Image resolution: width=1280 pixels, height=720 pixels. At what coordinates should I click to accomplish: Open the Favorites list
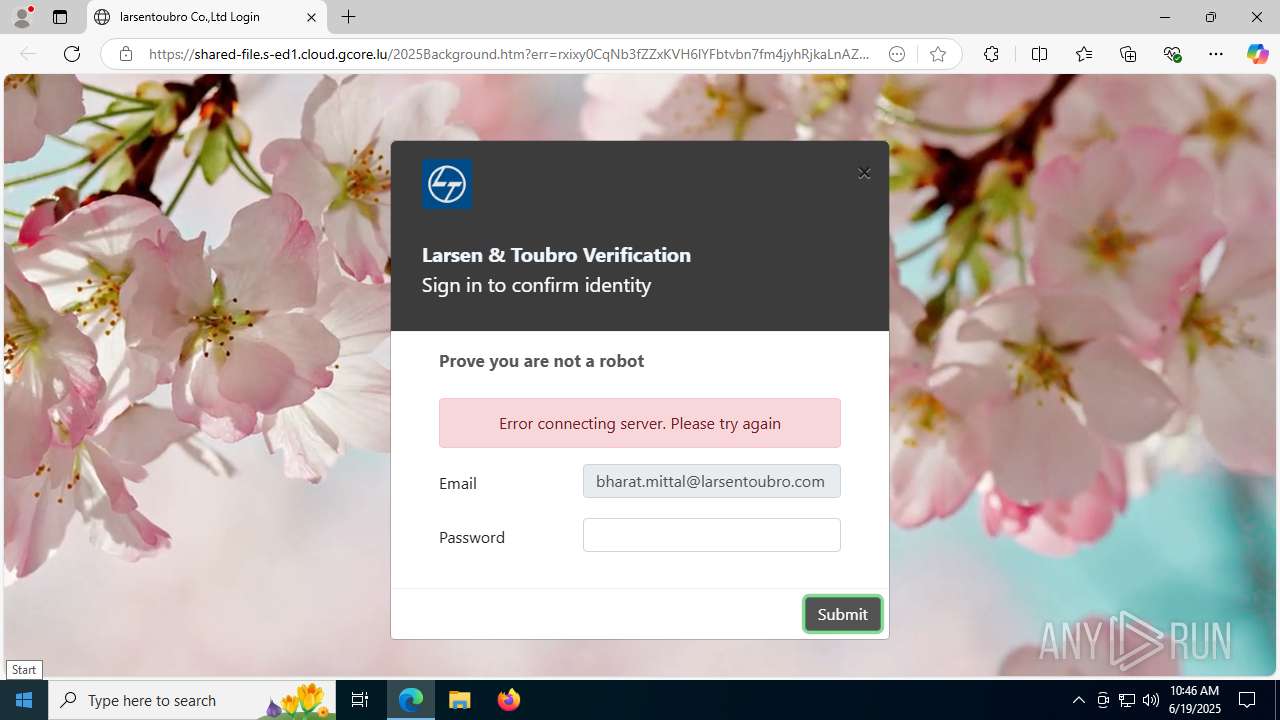coord(1084,54)
